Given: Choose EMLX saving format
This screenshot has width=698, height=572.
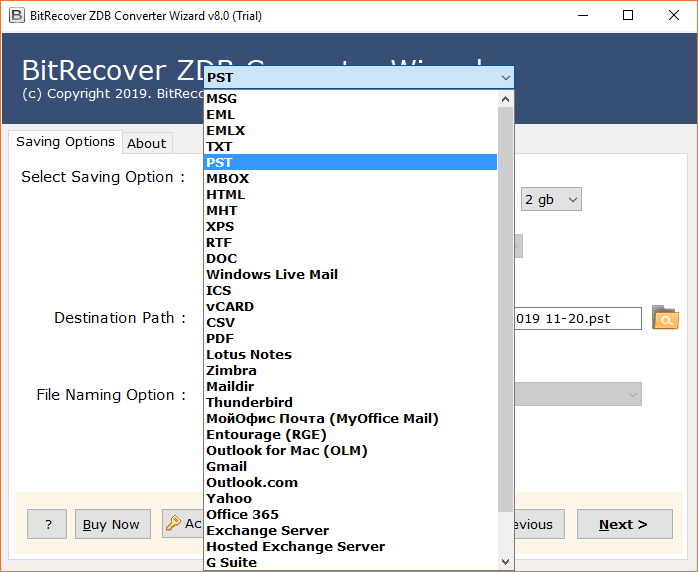Looking at the screenshot, I should coord(350,130).
